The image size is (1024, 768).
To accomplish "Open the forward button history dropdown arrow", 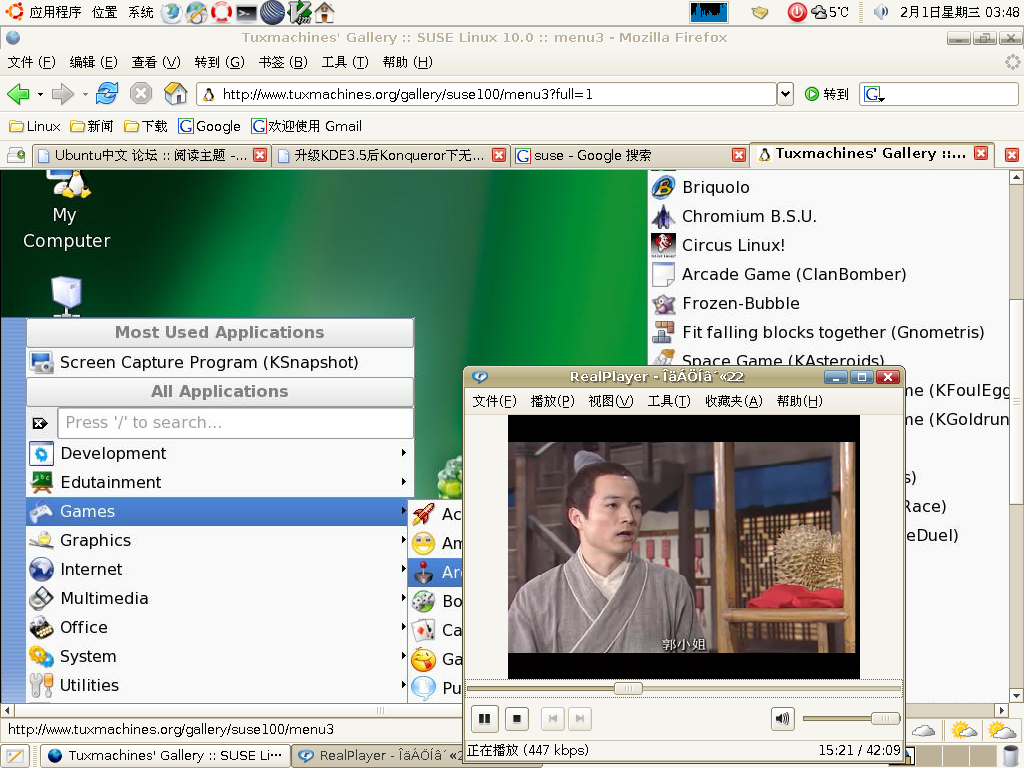I will coord(85,95).
